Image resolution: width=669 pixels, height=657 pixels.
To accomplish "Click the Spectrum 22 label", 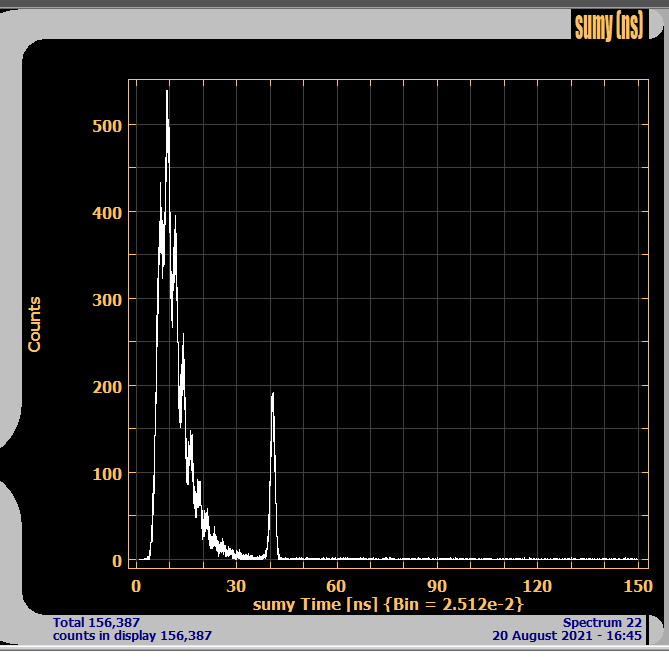I will point(602,622).
